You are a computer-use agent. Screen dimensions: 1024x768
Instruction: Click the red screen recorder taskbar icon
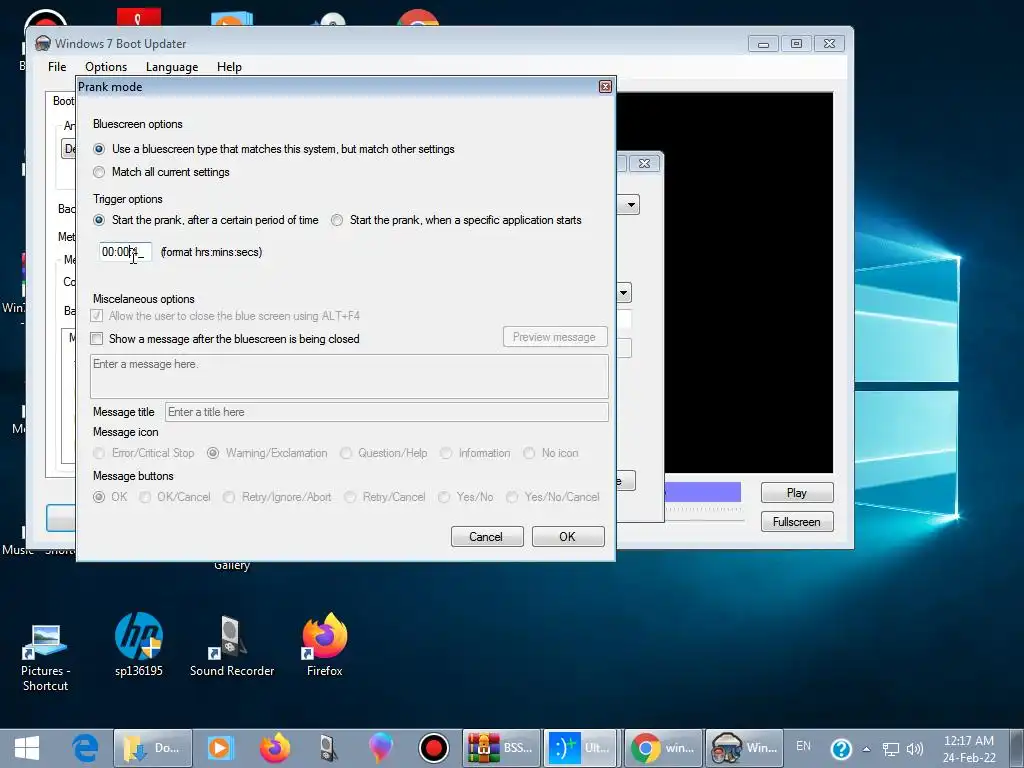pos(434,748)
